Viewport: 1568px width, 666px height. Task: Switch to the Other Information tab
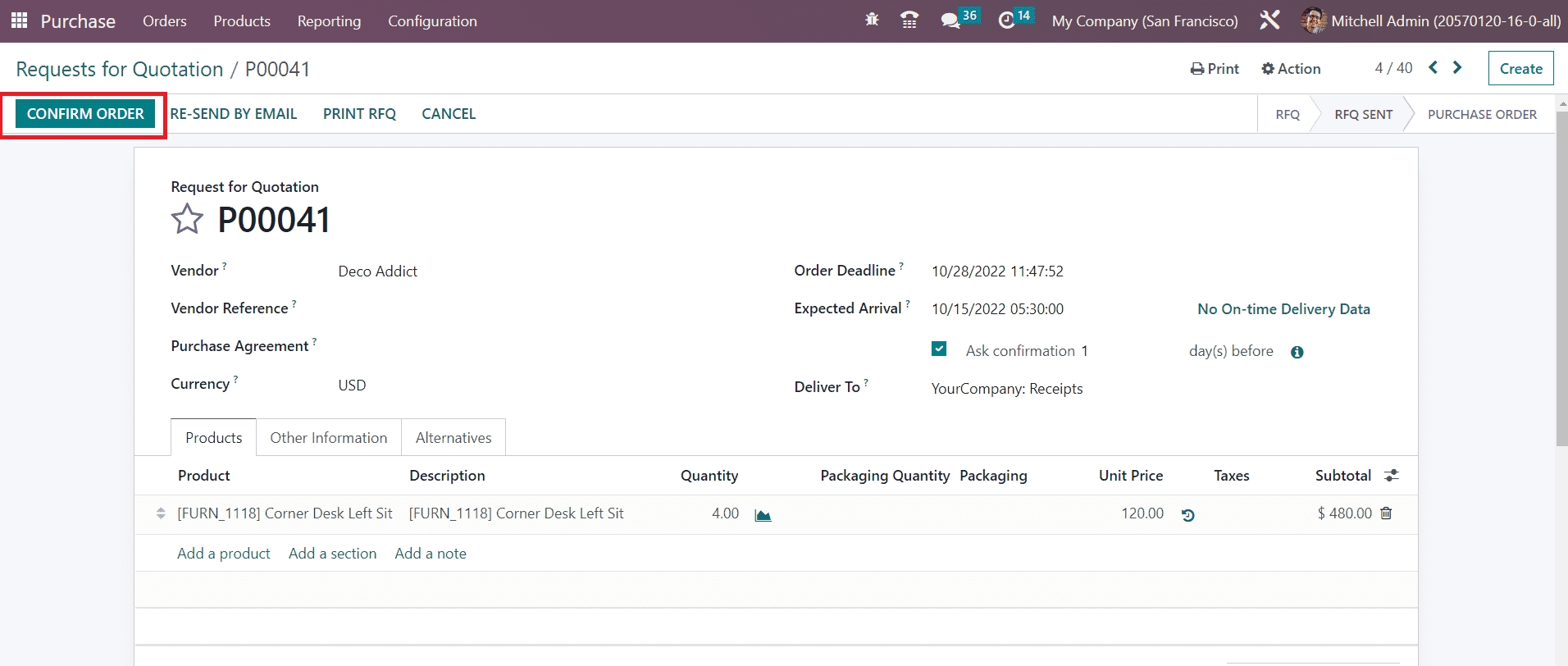pyautogui.click(x=328, y=438)
